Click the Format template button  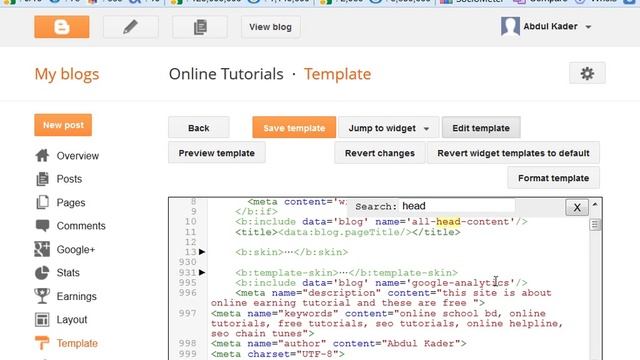[x=553, y=178]
